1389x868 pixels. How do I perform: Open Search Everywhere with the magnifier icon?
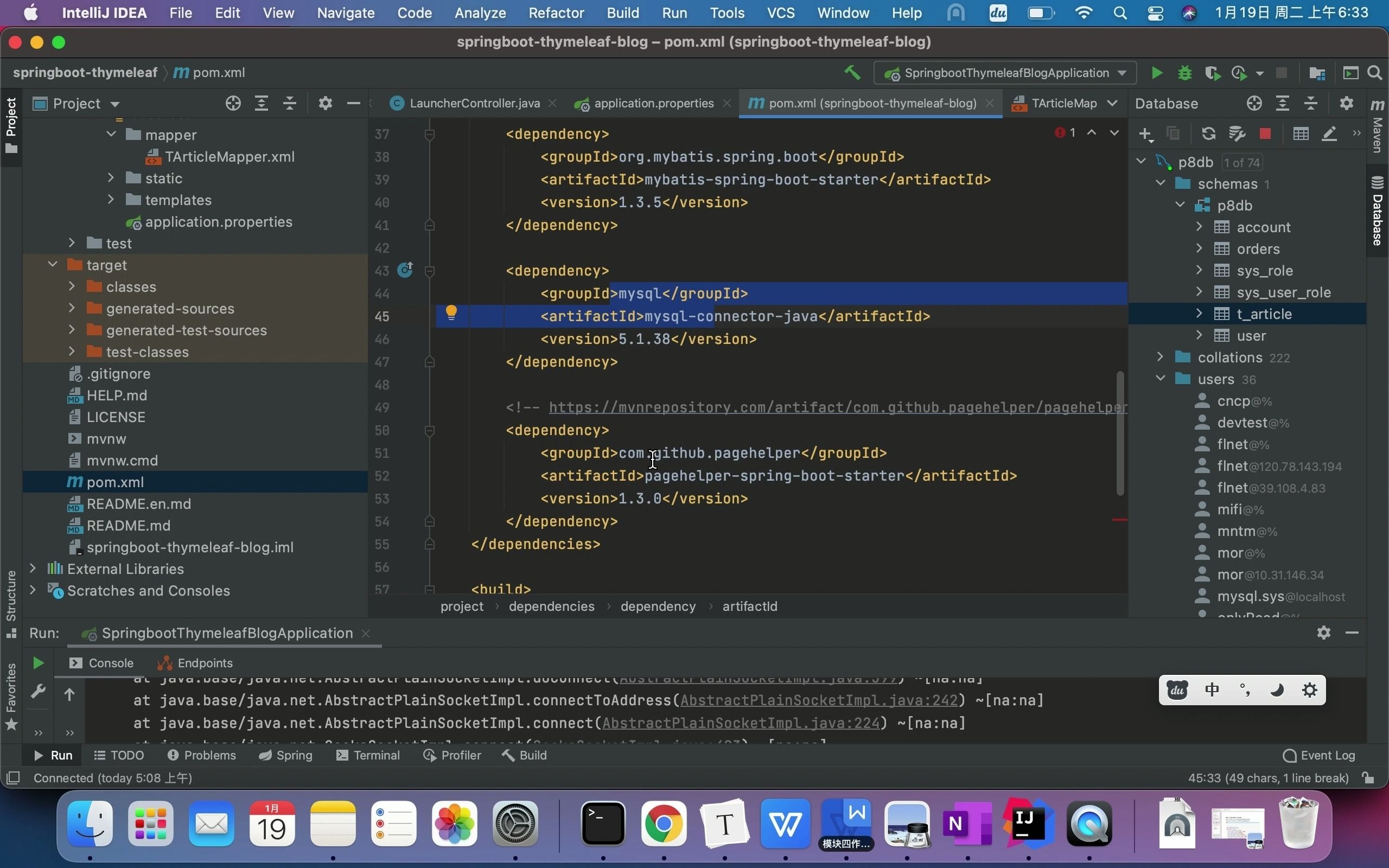pyautogui.click(x=1375, y=72)
